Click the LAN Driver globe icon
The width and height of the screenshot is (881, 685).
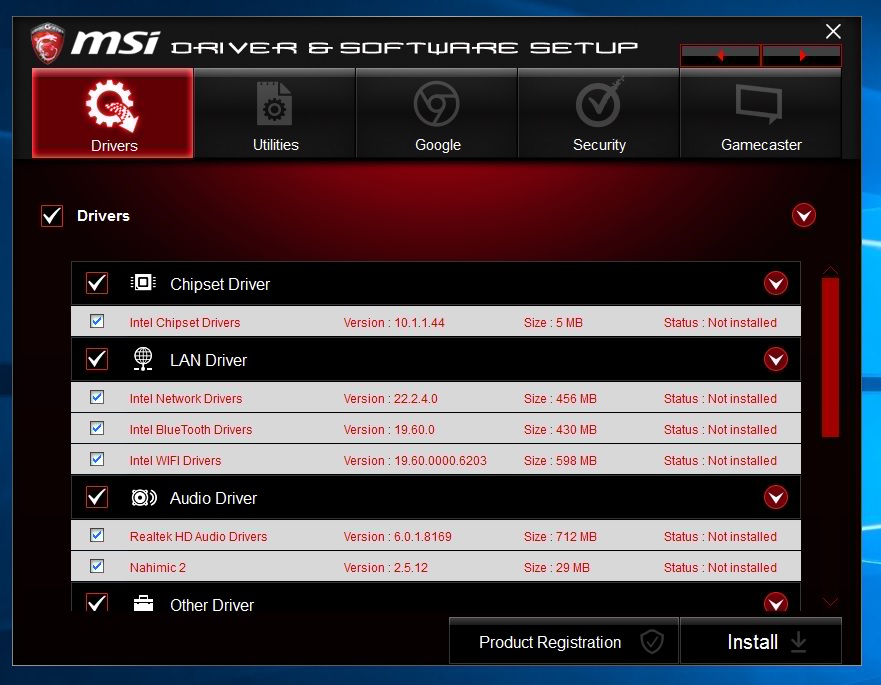tap(143, 360)
